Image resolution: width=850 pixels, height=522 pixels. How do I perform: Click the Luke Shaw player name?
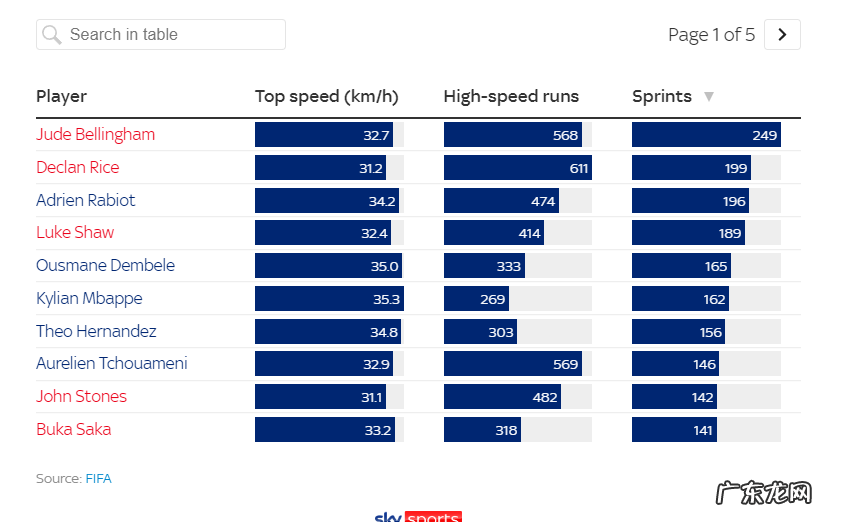click(x=75, y=233)
